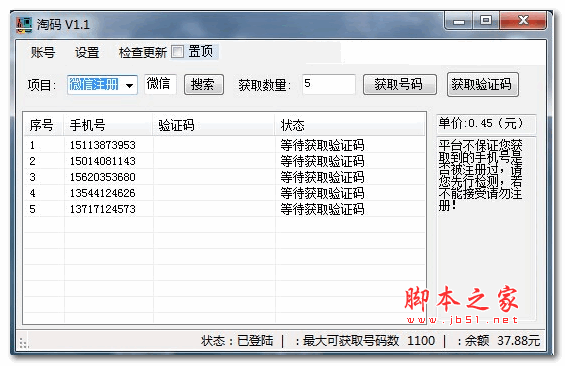Close the 淘码 window
This screenshot has width=565, height=366.
523,21
